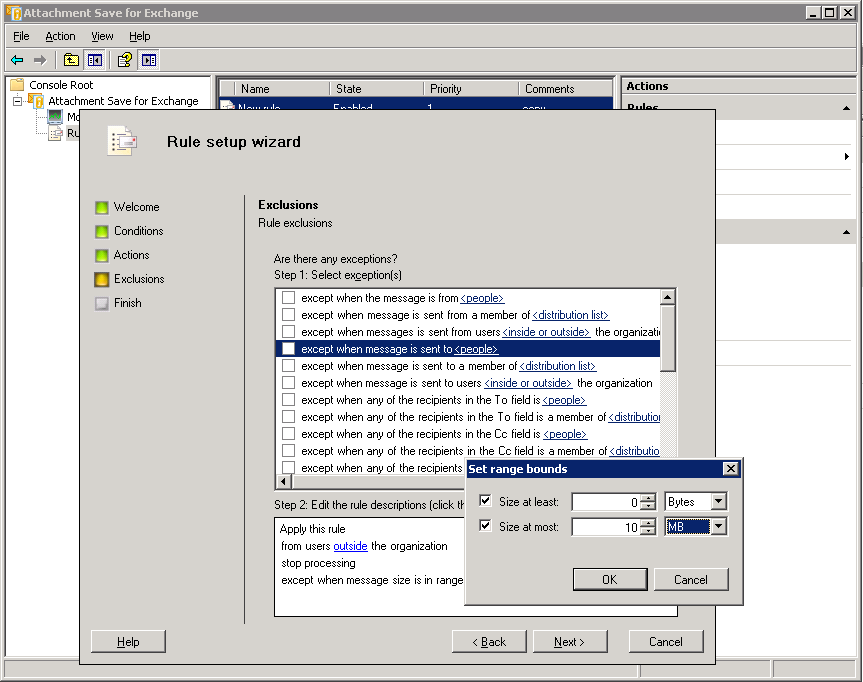Uncheck the Size at most checkbox
Screen dimensions: 863x682
click(x=486, y=526)
